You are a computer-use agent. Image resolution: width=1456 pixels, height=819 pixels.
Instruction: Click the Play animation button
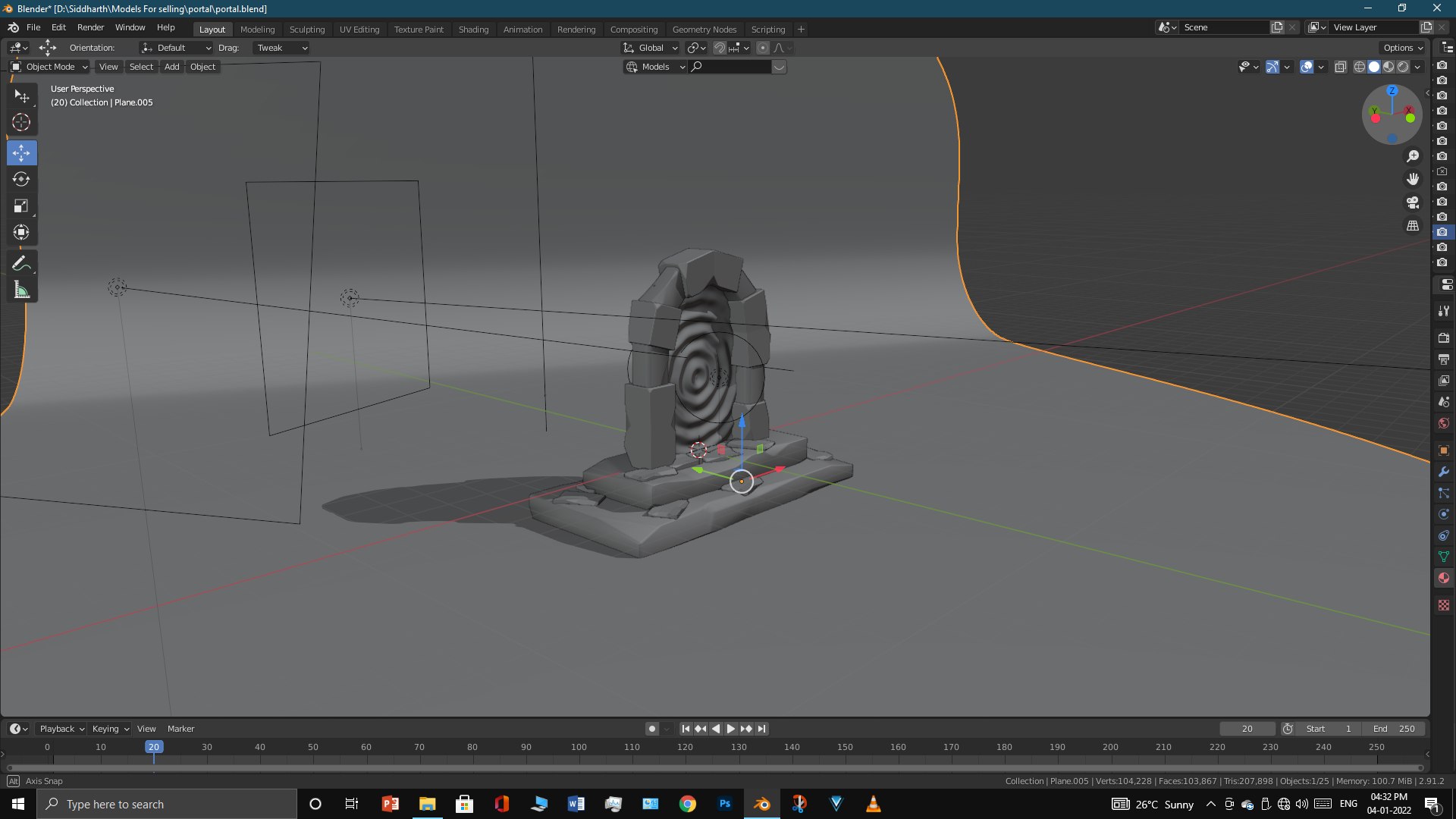tap(731, 729)
